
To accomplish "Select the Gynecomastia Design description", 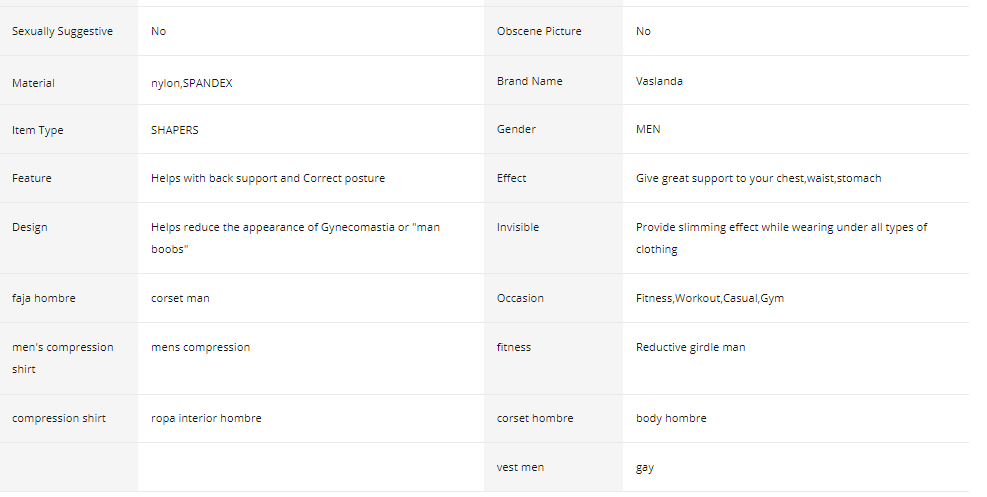I will [x=295, y=238].
